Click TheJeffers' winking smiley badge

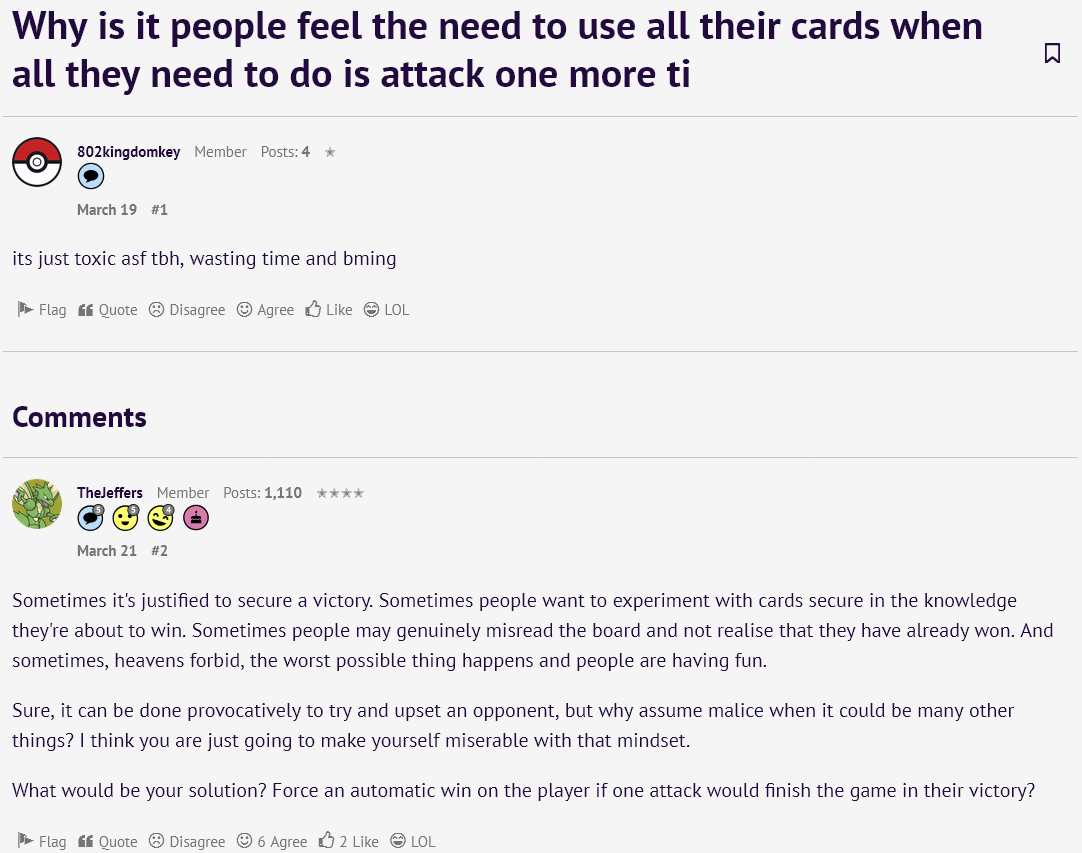[x=161, y=518]
